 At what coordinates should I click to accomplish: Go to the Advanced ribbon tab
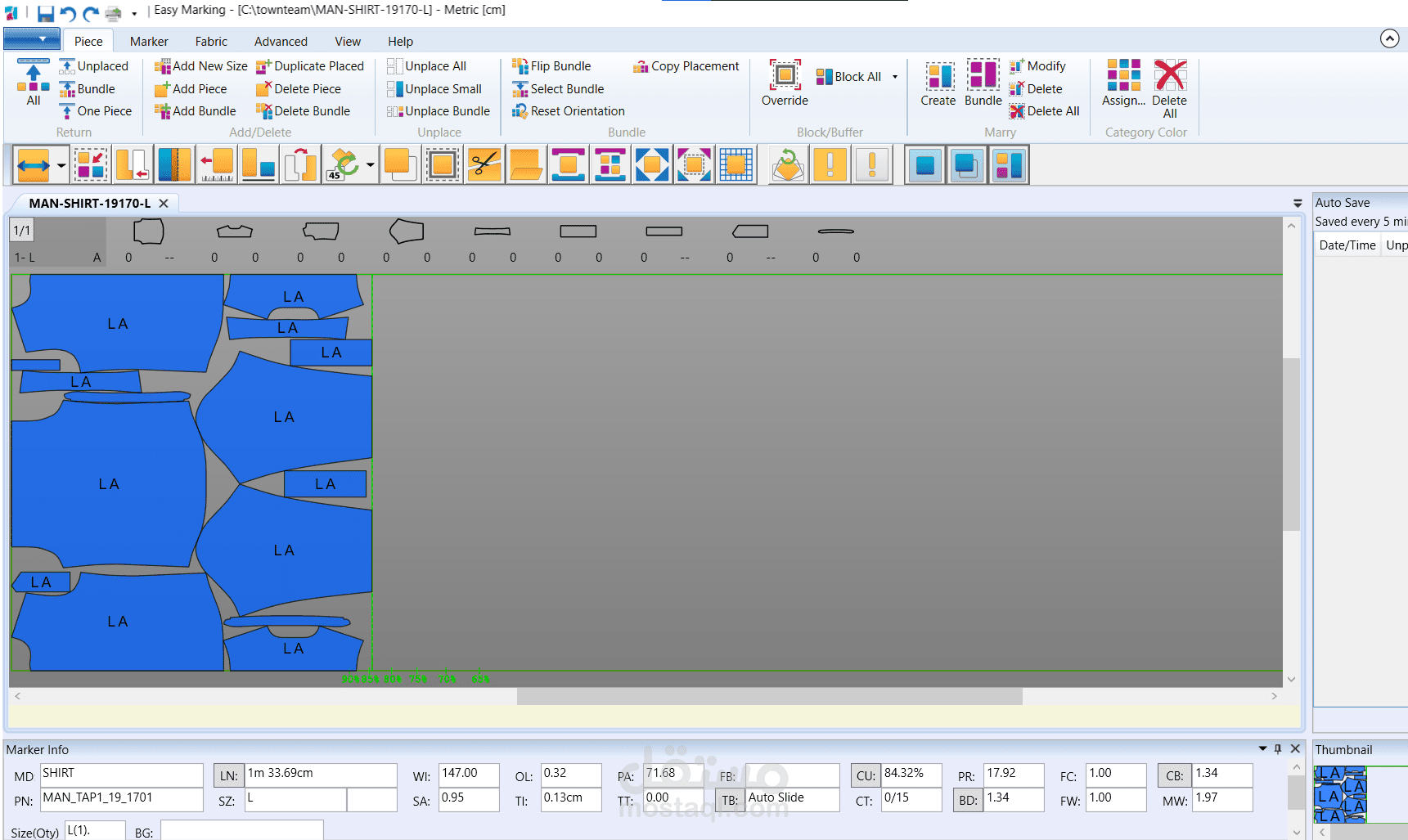281,42
